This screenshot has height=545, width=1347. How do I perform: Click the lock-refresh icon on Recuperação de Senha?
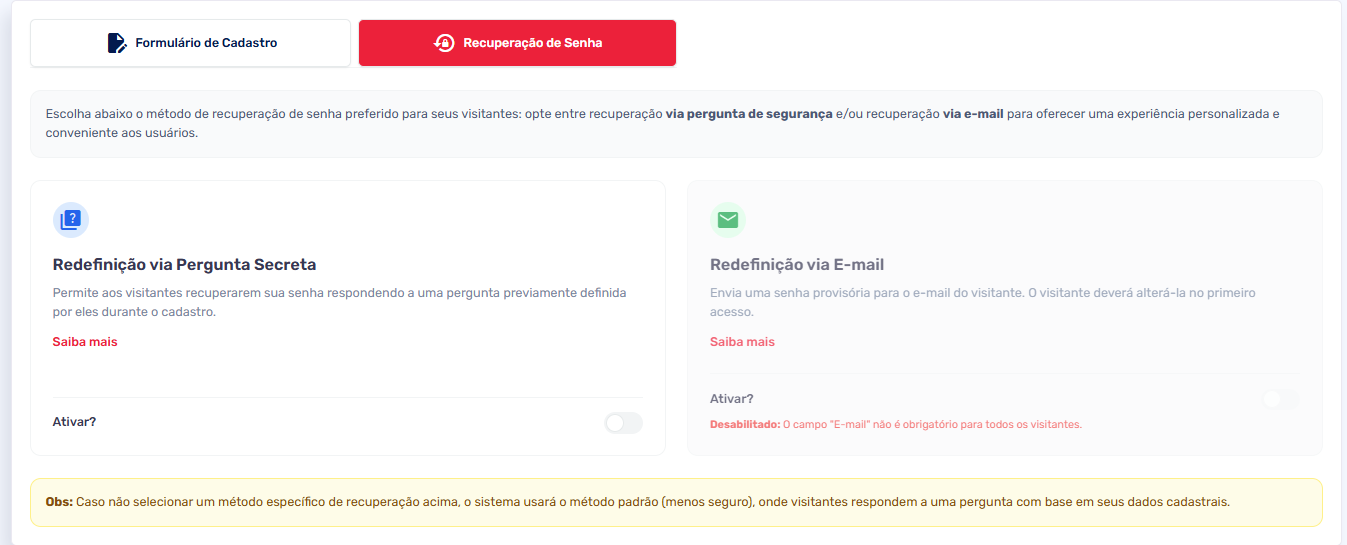444,43
